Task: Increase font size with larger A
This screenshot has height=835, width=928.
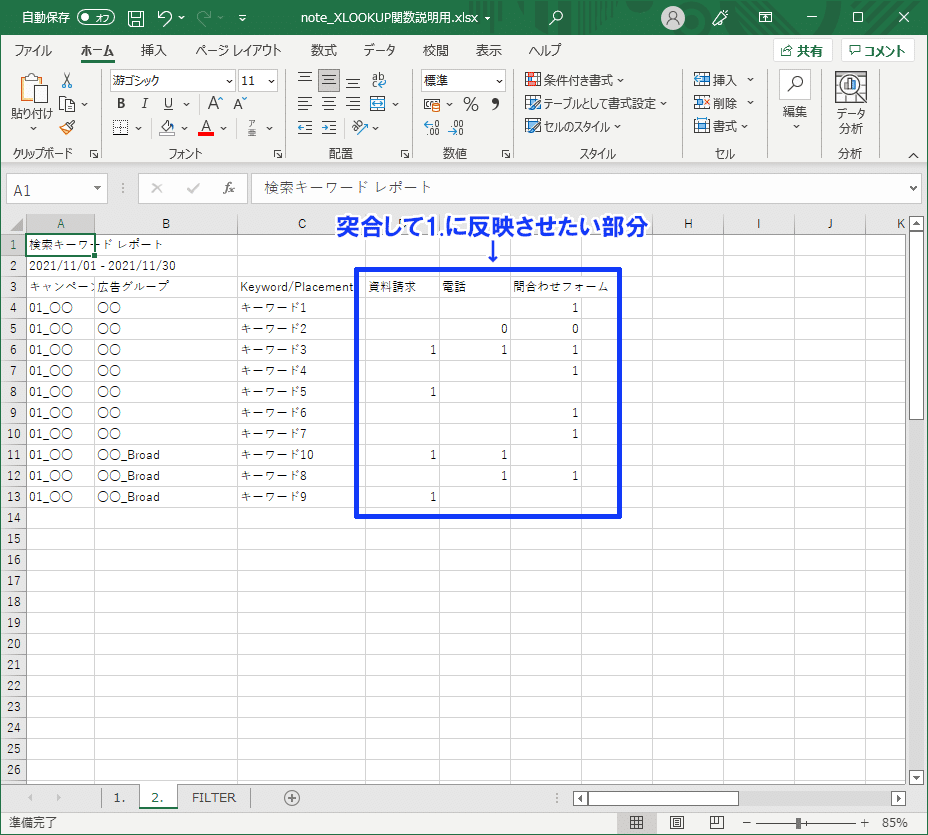Action: point(215,104)
